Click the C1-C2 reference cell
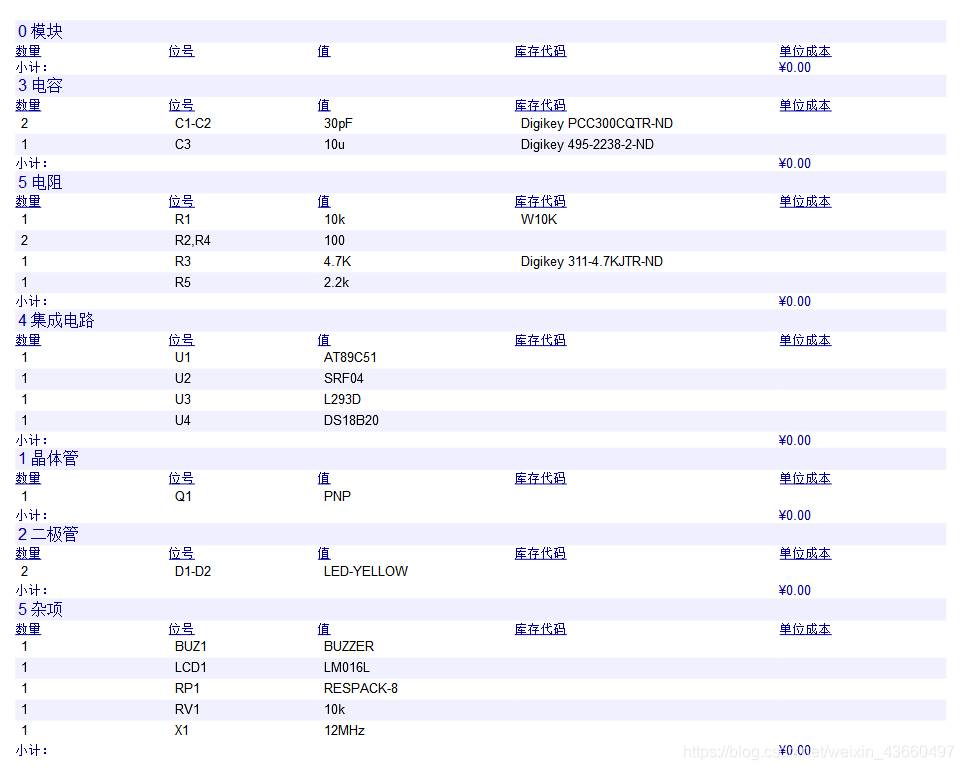 (x=193, y=124)
